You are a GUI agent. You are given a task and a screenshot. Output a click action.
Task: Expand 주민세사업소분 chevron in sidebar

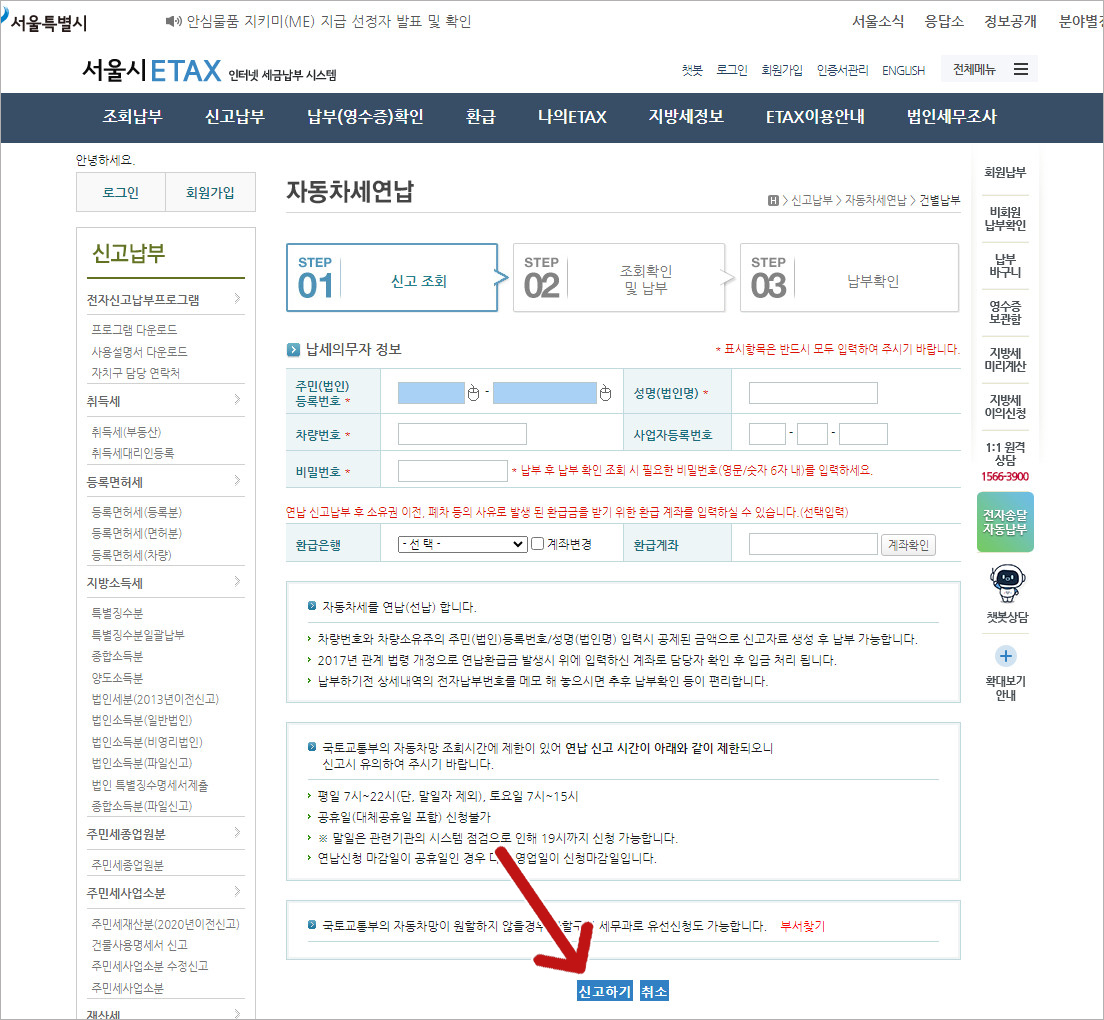pyautogui.click(x=237, y=892)
